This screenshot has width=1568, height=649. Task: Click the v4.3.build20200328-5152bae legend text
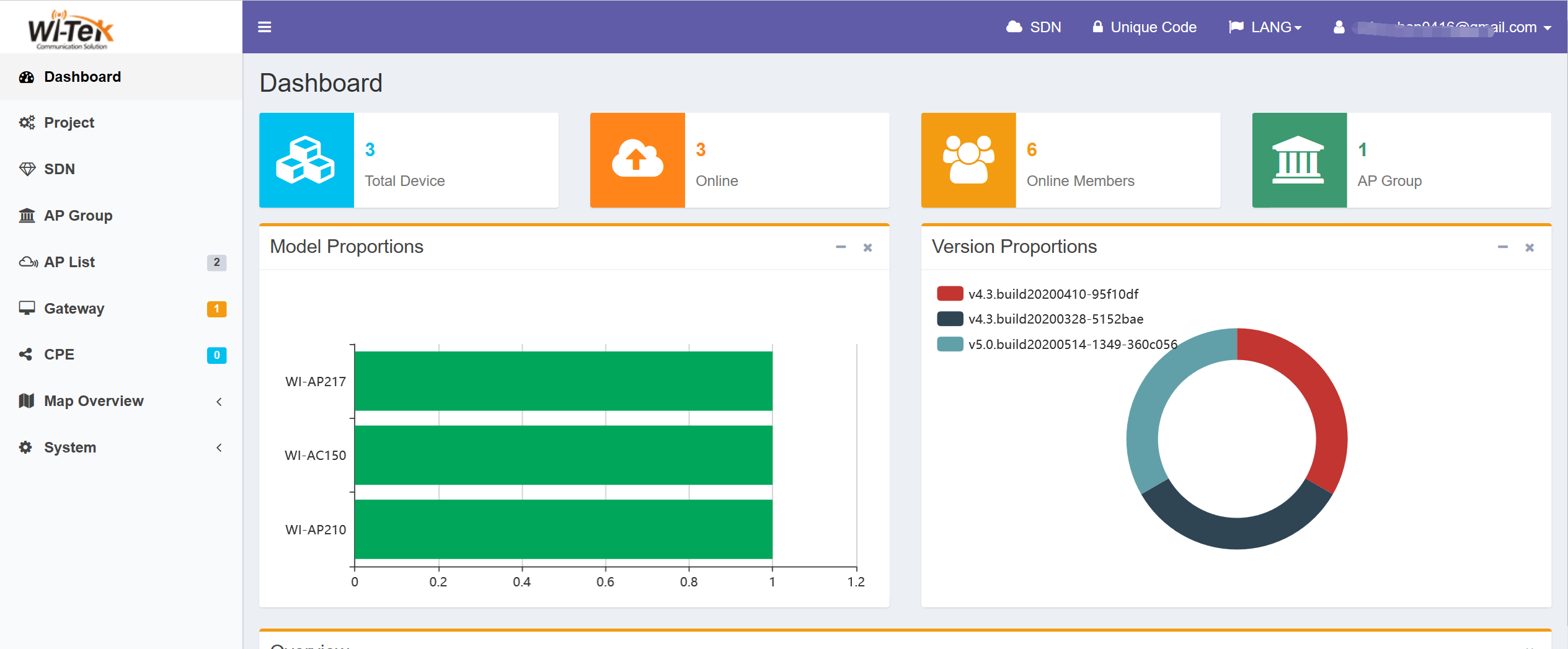(x=1056, y=319)
